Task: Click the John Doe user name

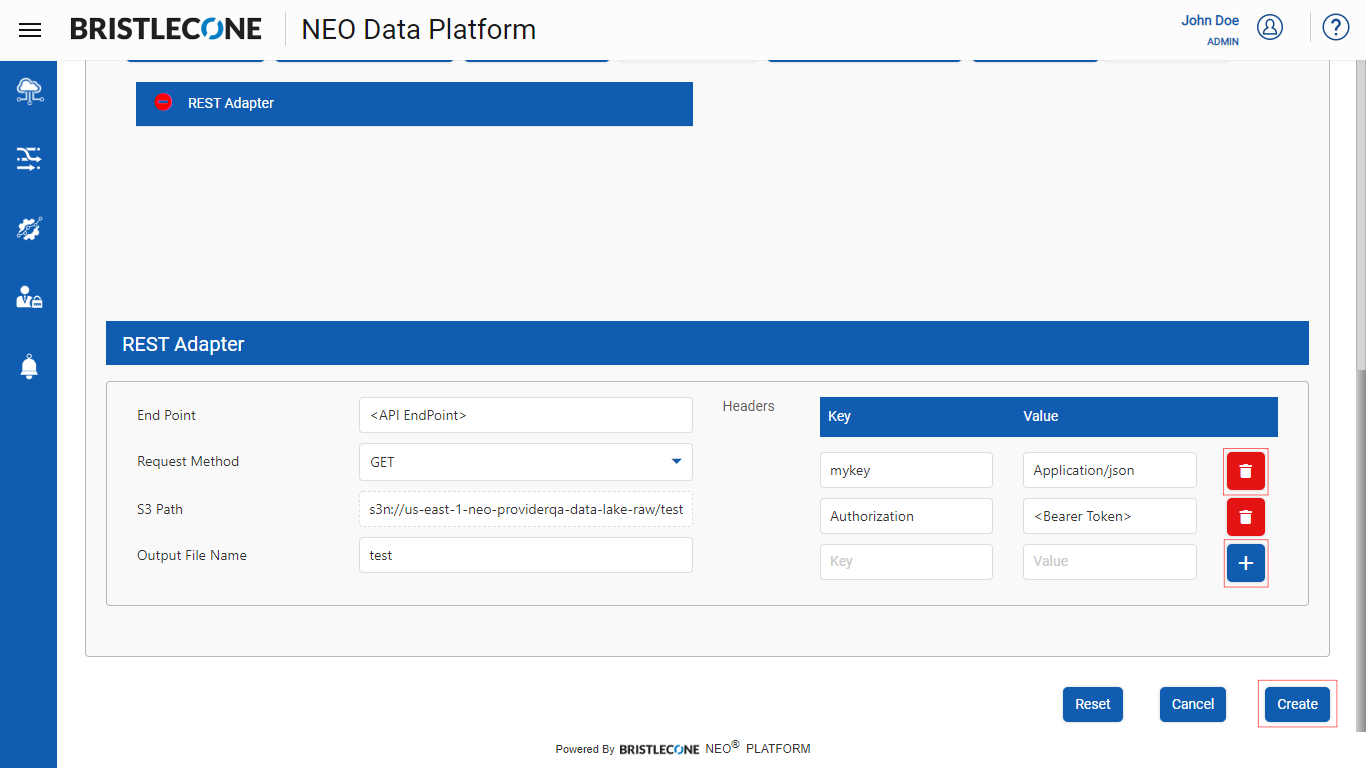Action: [1210, 20]
